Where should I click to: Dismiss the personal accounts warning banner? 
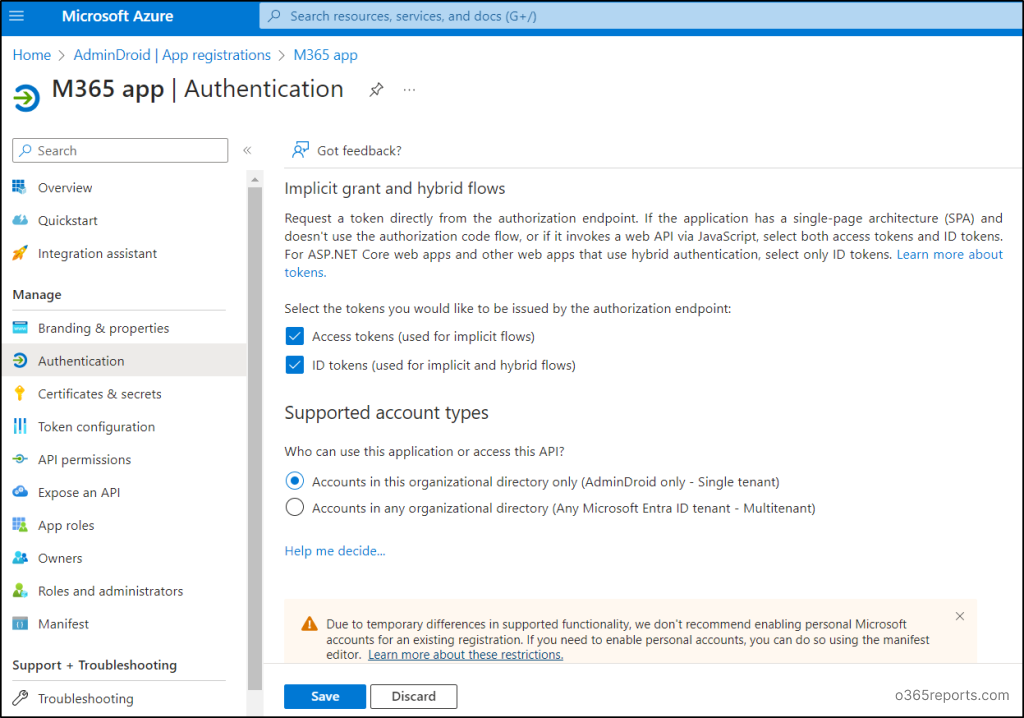959,616
